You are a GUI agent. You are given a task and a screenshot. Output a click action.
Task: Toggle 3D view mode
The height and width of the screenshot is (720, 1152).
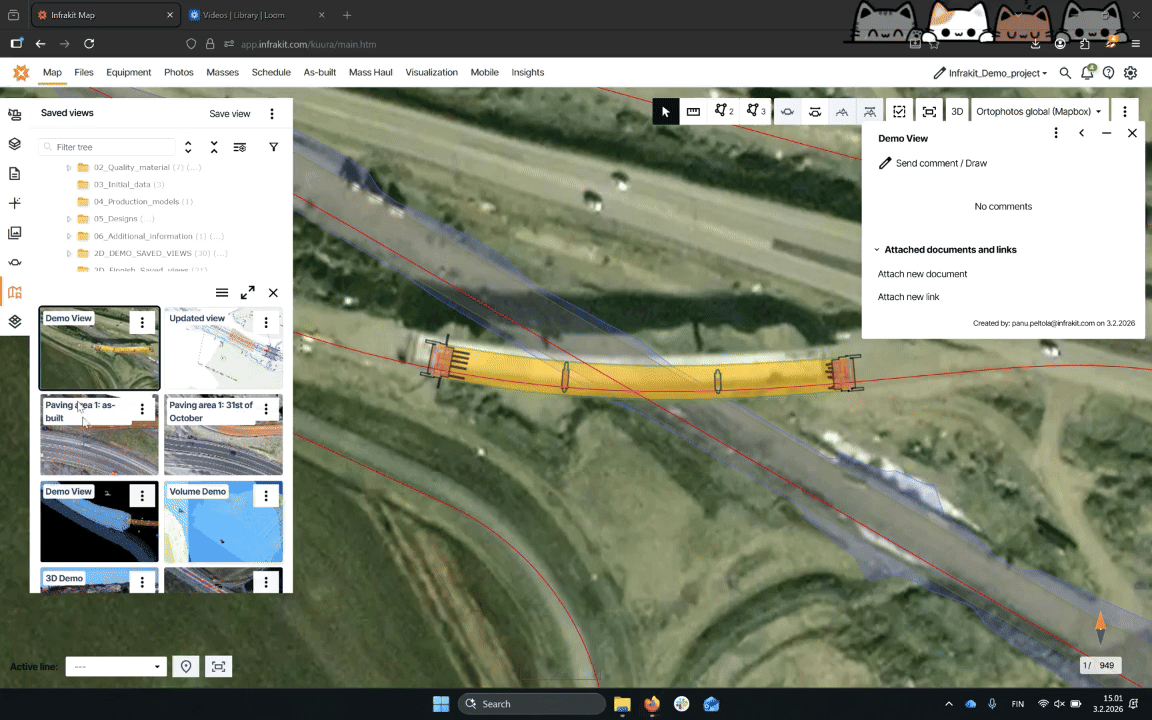957,112
